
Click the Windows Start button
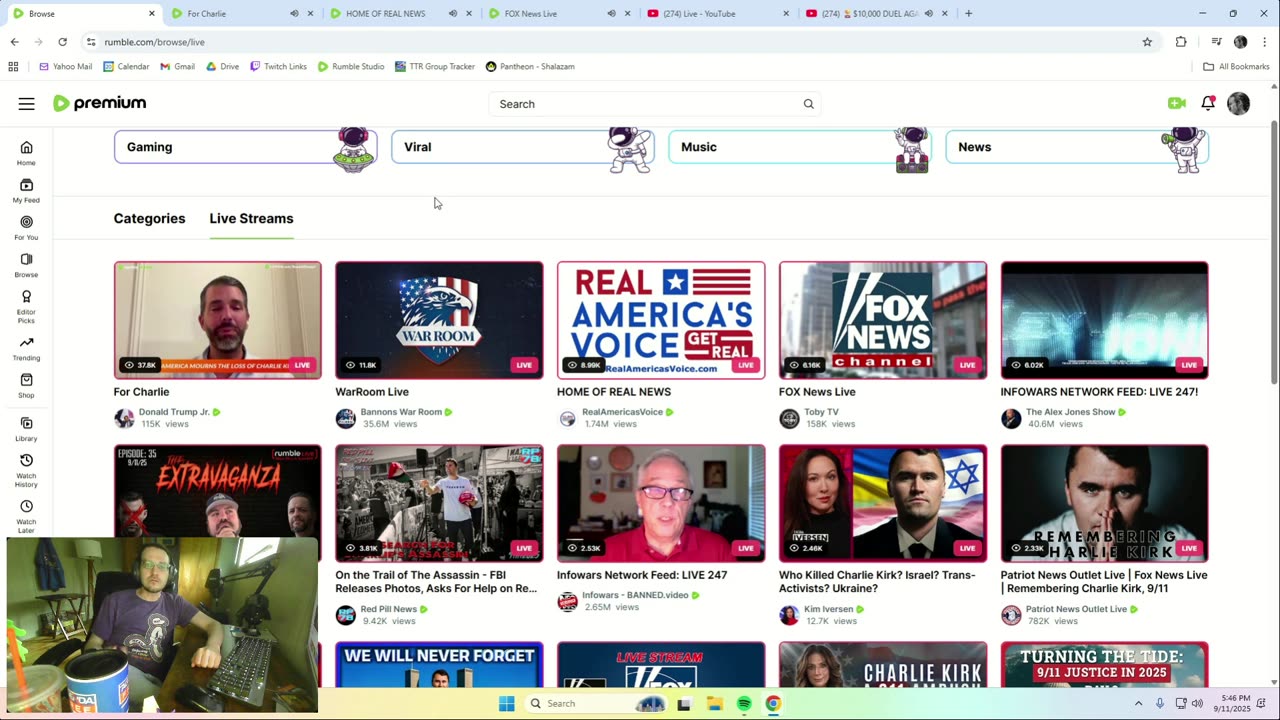point(506,703)
